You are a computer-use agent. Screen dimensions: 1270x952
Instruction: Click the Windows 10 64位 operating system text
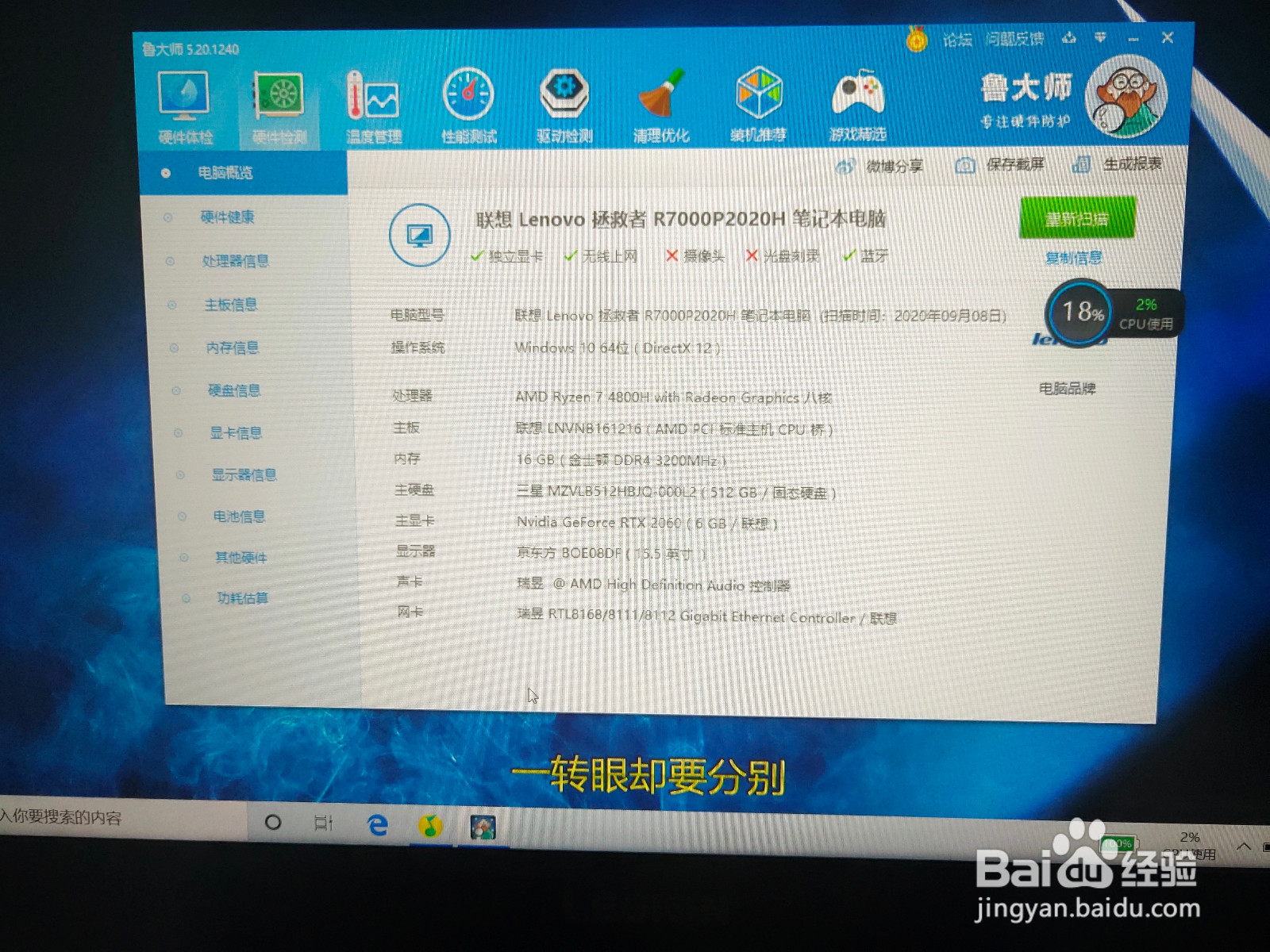(618, 347)
